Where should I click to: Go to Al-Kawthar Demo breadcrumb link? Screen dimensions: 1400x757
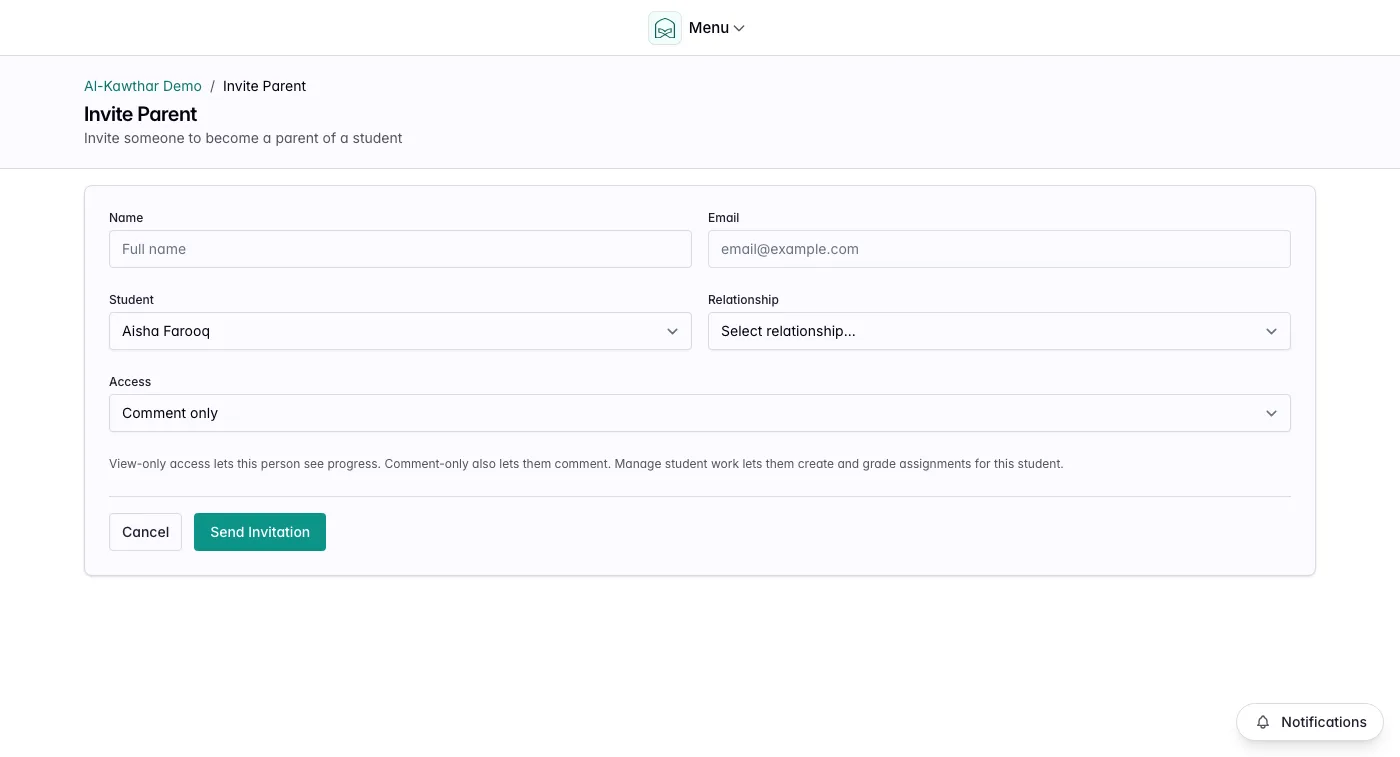click(143, 86)
